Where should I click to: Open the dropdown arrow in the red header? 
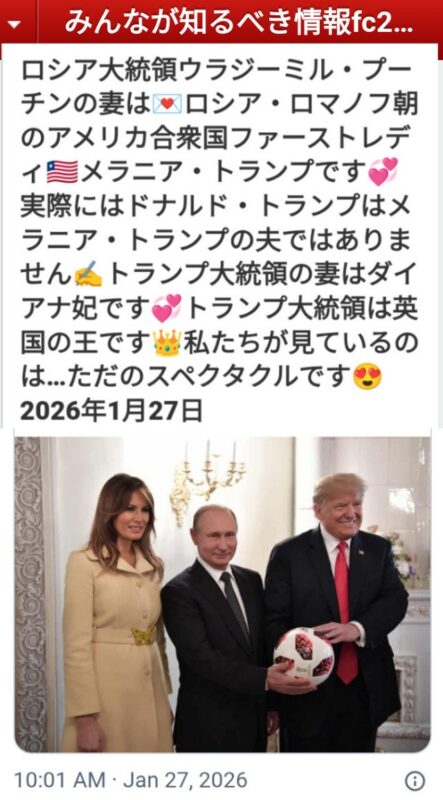tap(16, 24)
